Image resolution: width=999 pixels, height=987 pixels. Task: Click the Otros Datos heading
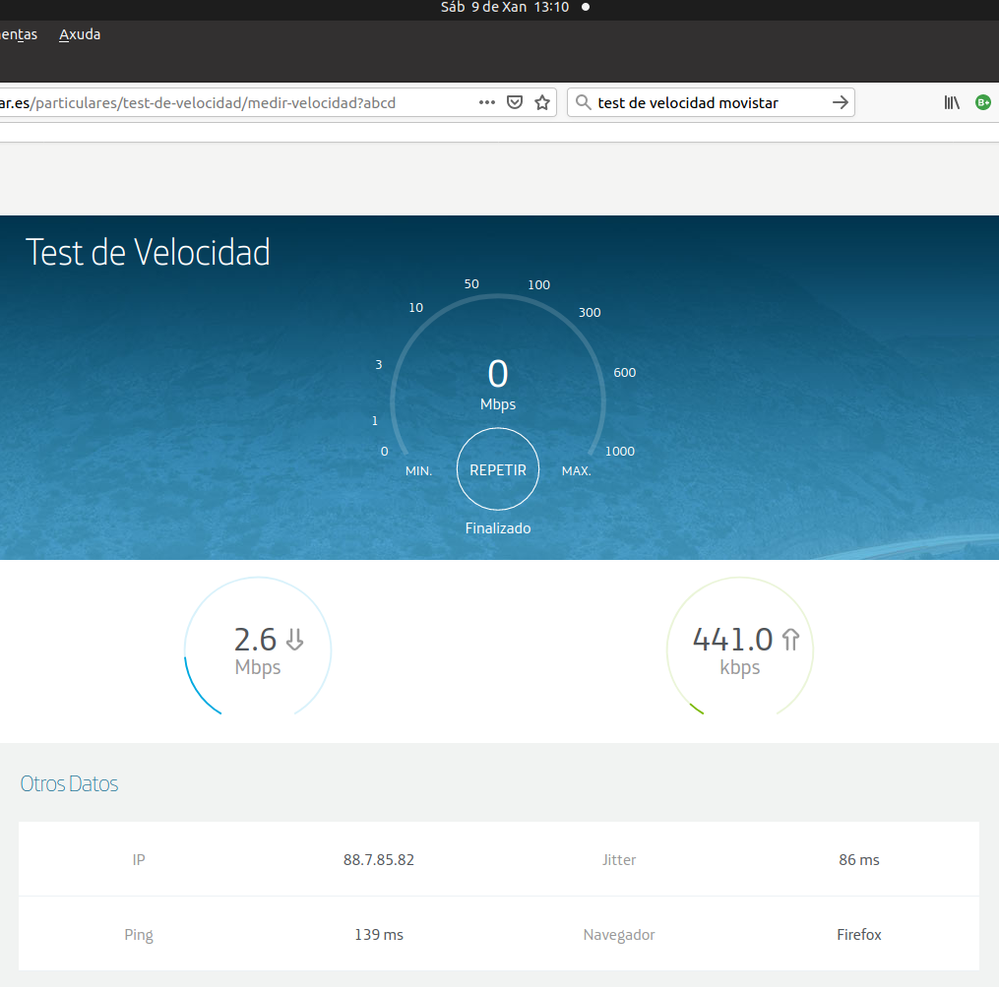tap(69, 784)
